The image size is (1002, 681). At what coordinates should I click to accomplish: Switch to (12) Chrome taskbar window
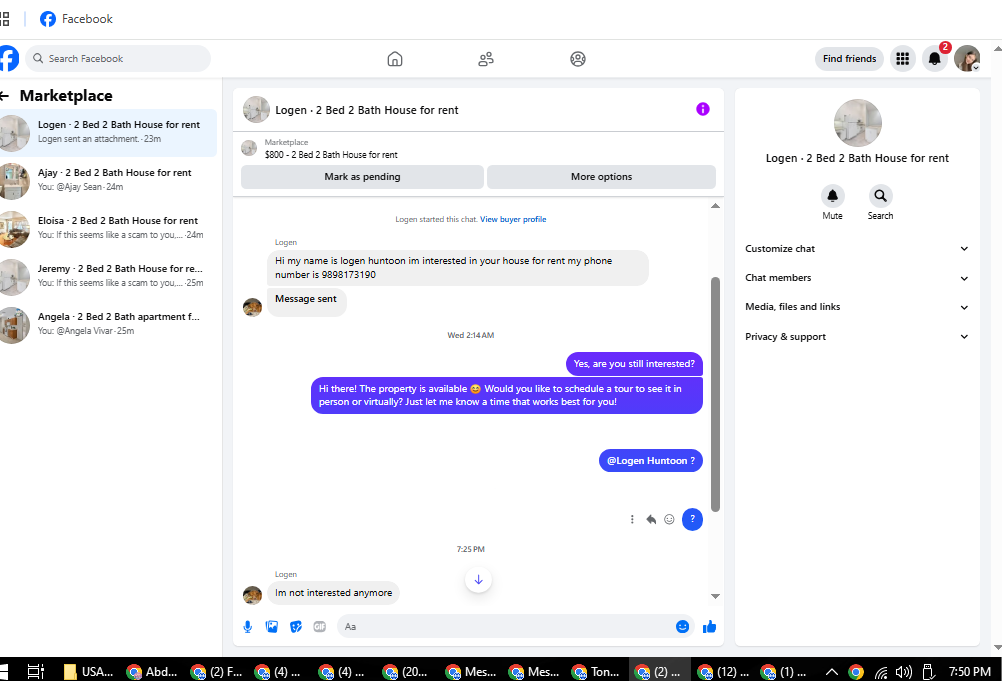pyautogui.click(x=723, y=671)
